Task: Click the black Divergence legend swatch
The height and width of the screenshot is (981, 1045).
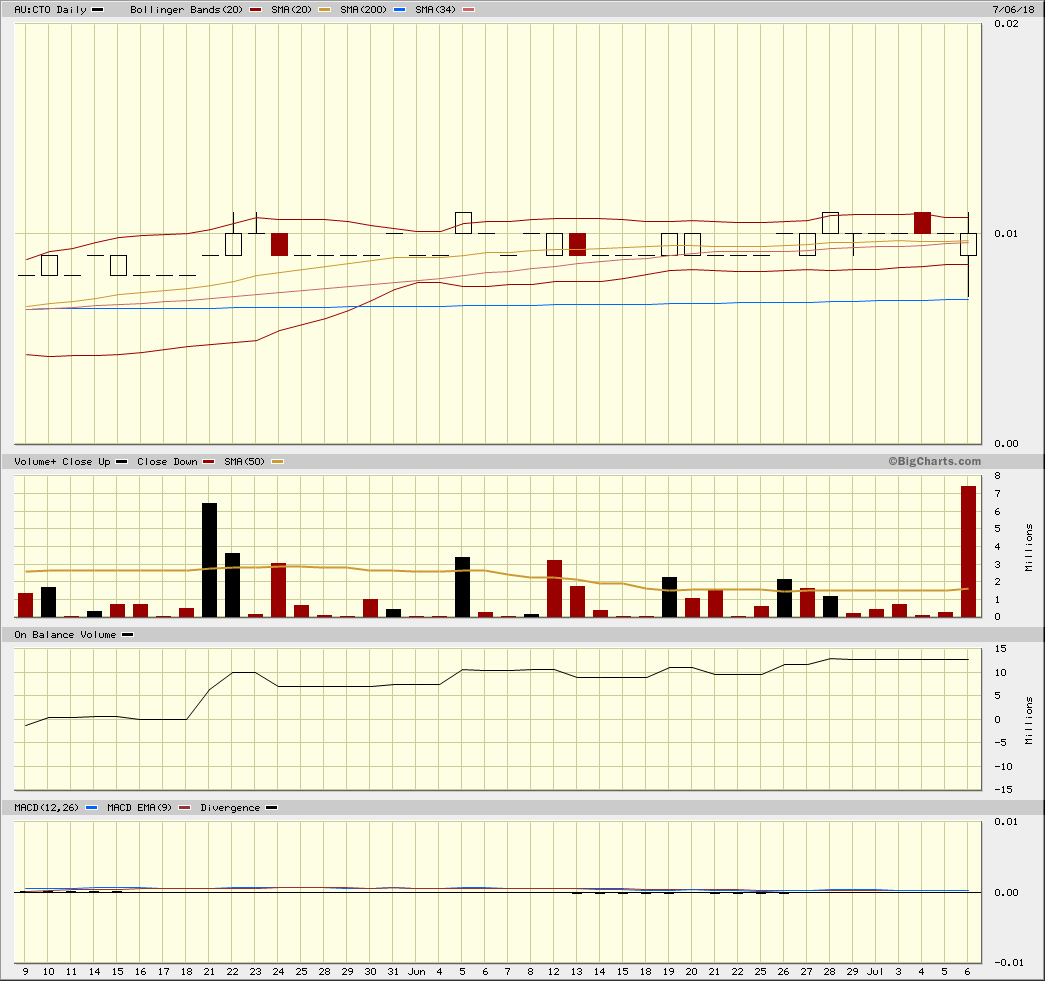Action: [x=271, y=808]
